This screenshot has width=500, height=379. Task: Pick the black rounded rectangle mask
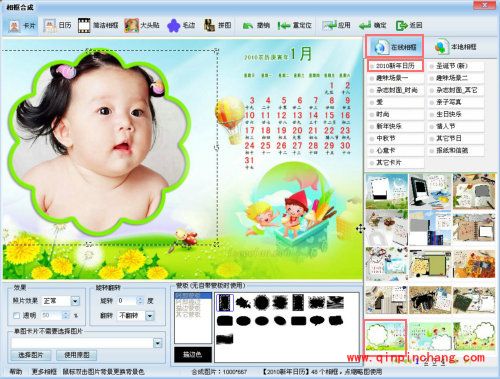tap(224, 321)
